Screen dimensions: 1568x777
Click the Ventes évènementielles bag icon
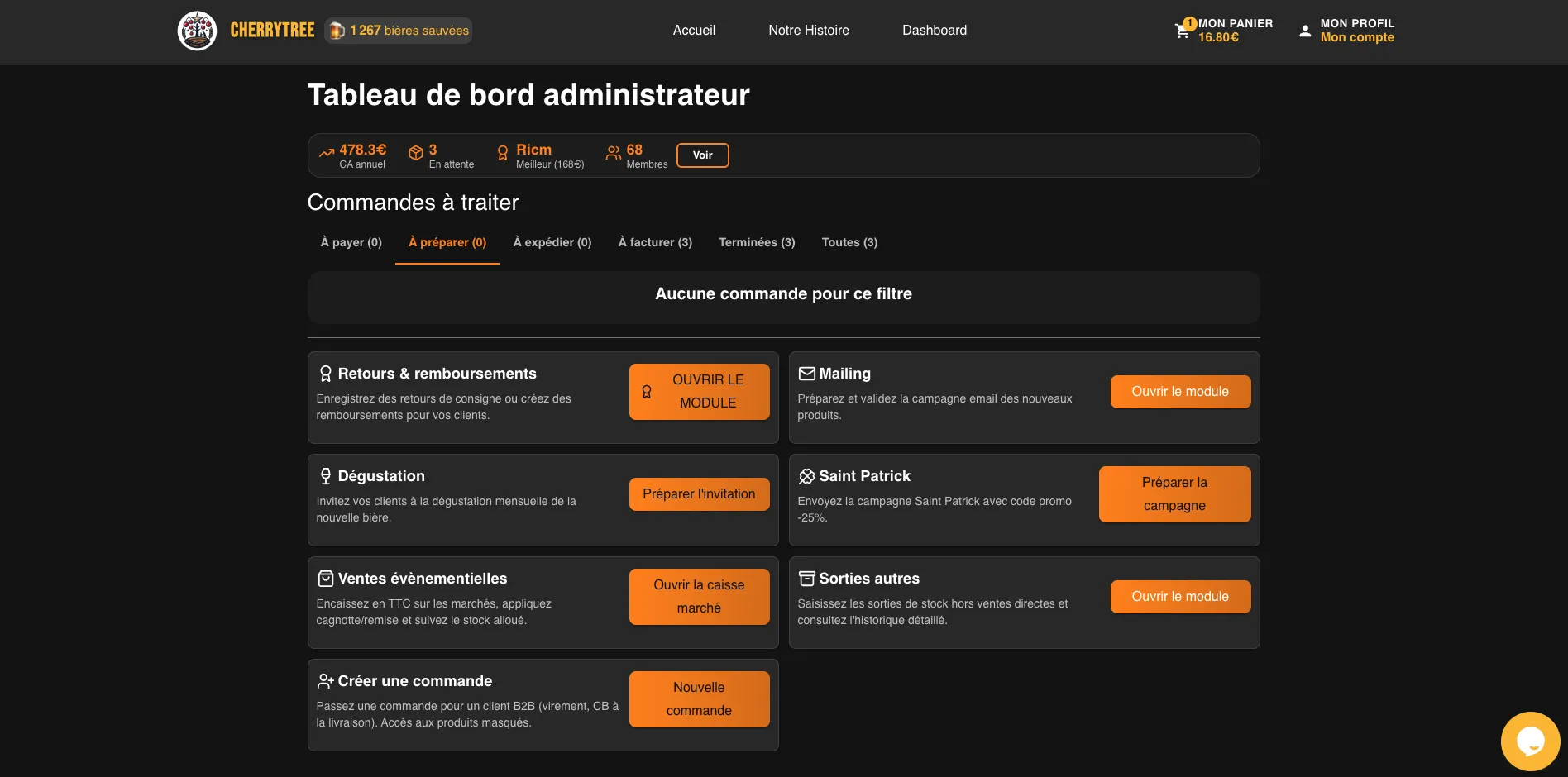tap(326, 579)
